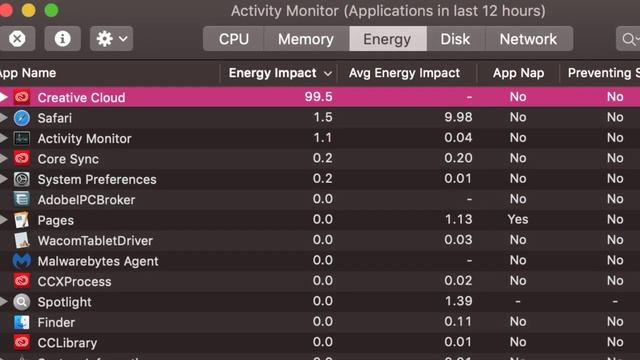Image resolution: width=640 pixels, height=360 pixels.
Task: Expand the Spotlight disclosure triangle
Action: click(x=4, y=302)
